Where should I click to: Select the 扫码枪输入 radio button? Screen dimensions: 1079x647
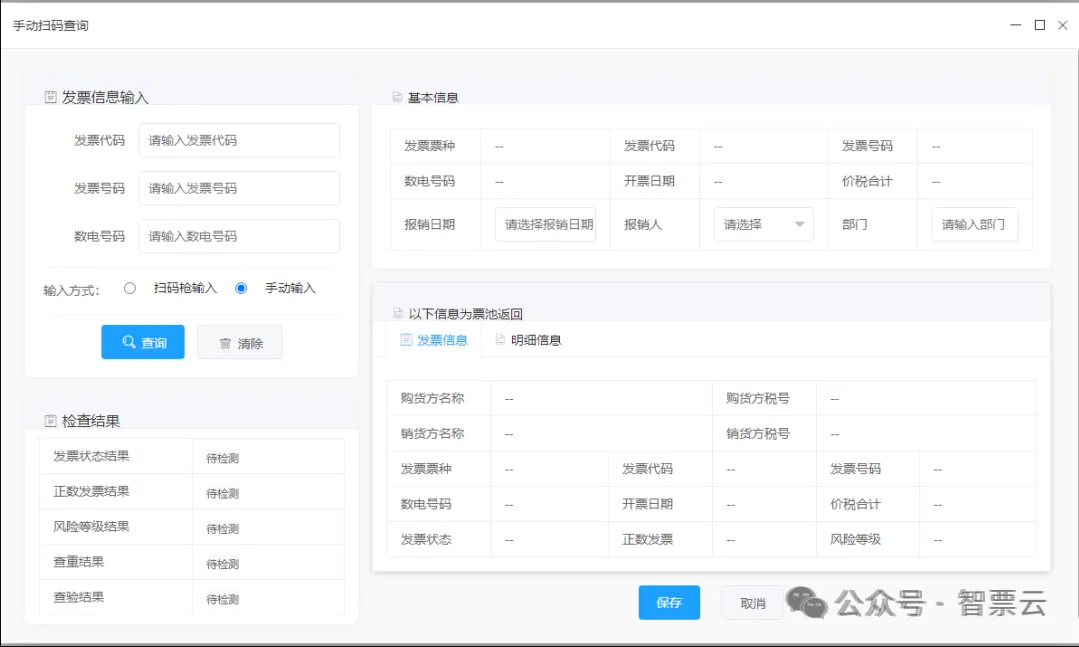(x=129, y=288)
